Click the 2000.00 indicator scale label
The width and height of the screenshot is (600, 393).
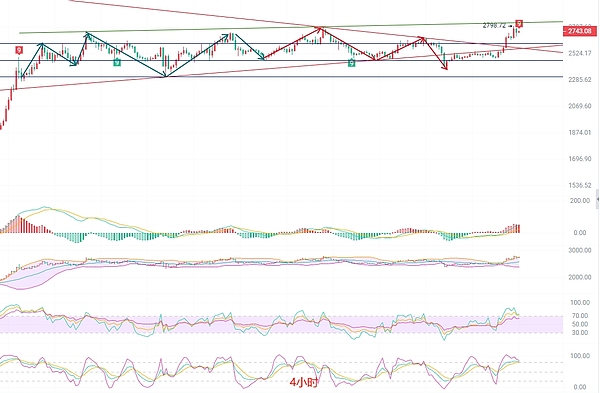tap(580, 277)
